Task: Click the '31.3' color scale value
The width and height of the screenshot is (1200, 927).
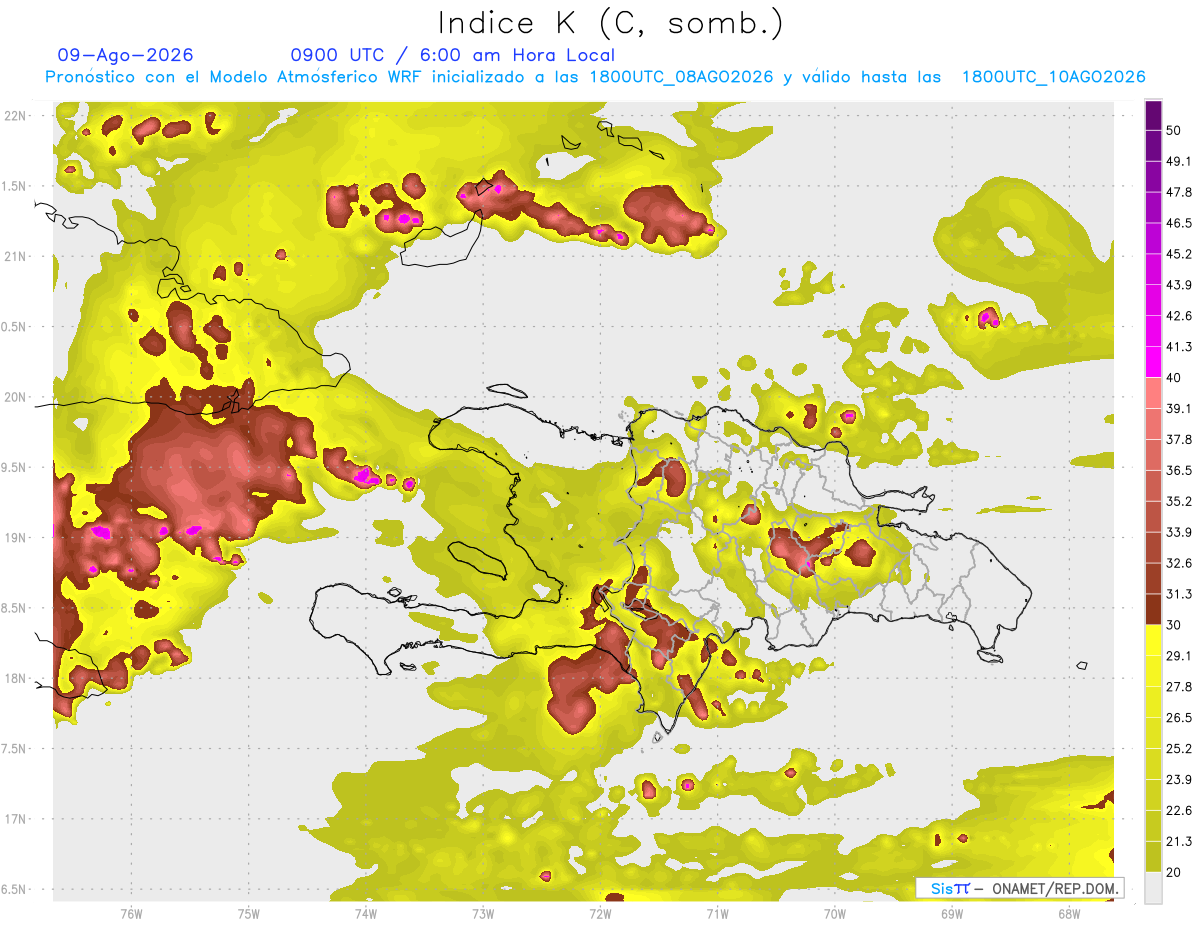Action: [1179, 594]
